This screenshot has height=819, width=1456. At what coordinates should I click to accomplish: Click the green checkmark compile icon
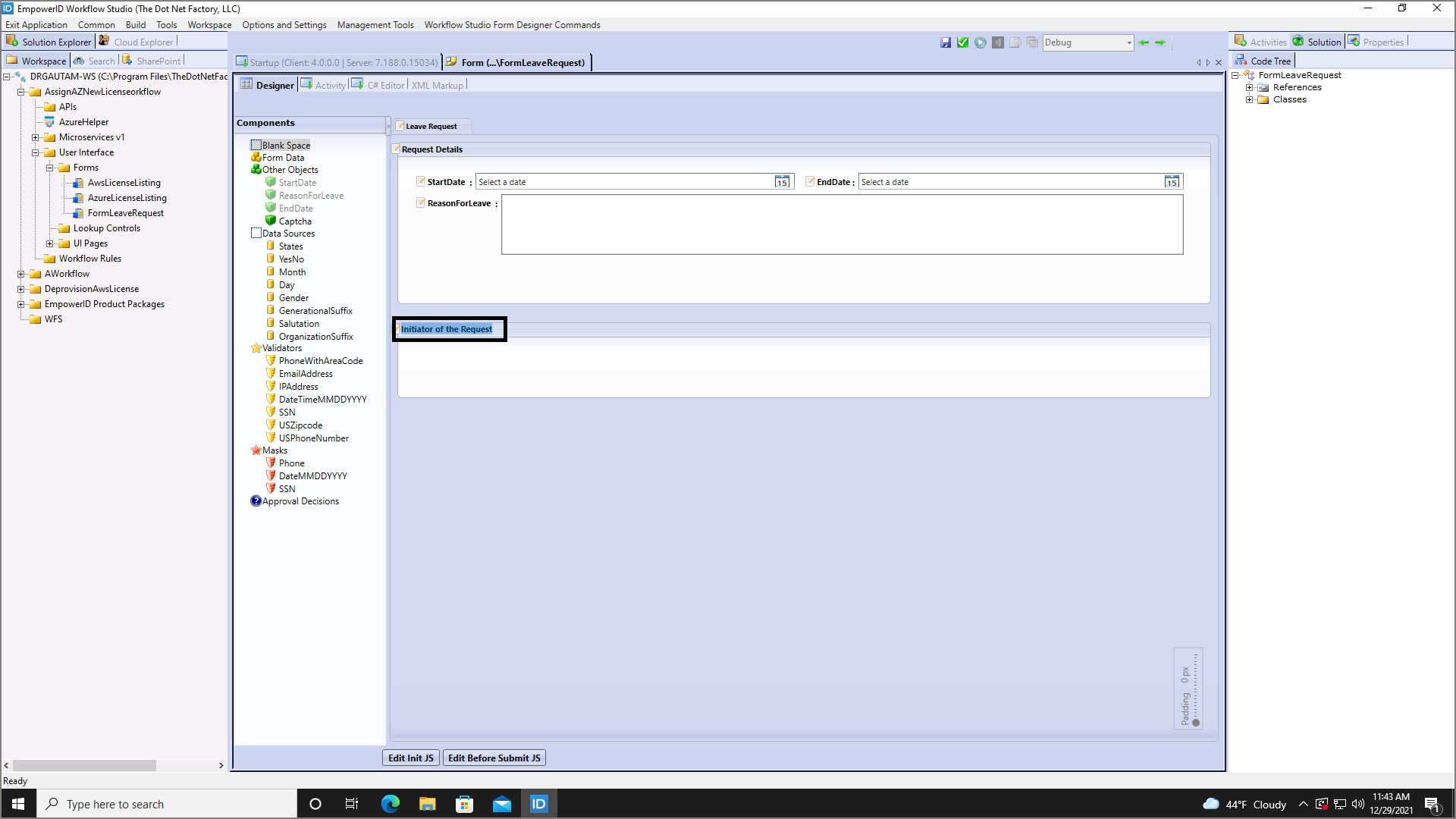click(962, 42)
